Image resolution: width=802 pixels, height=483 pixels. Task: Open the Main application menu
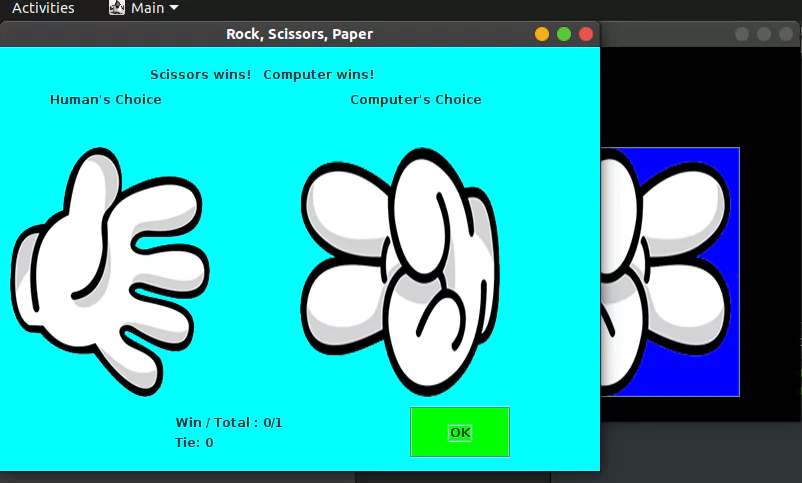click(x=144, y=8)
